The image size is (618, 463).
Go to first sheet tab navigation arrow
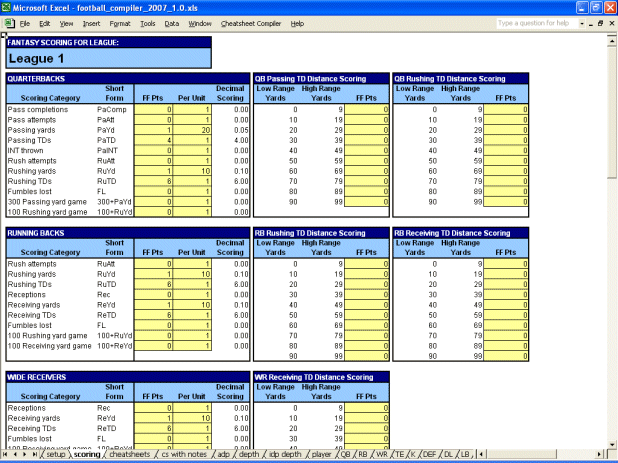tap(5, 454)
